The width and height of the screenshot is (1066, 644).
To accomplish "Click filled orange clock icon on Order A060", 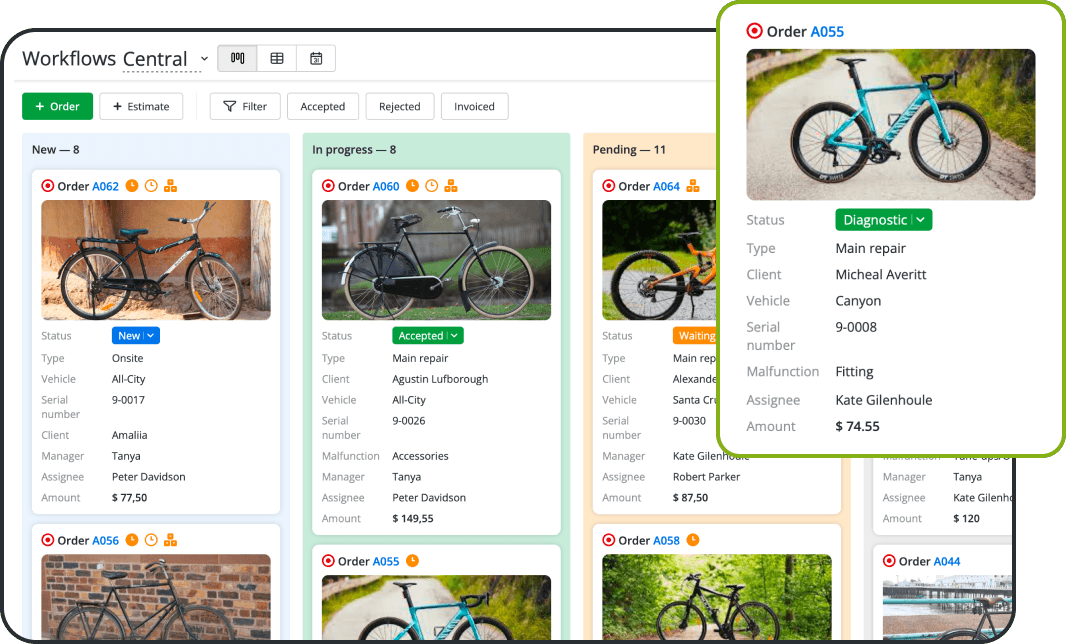I will coord(412,186).
